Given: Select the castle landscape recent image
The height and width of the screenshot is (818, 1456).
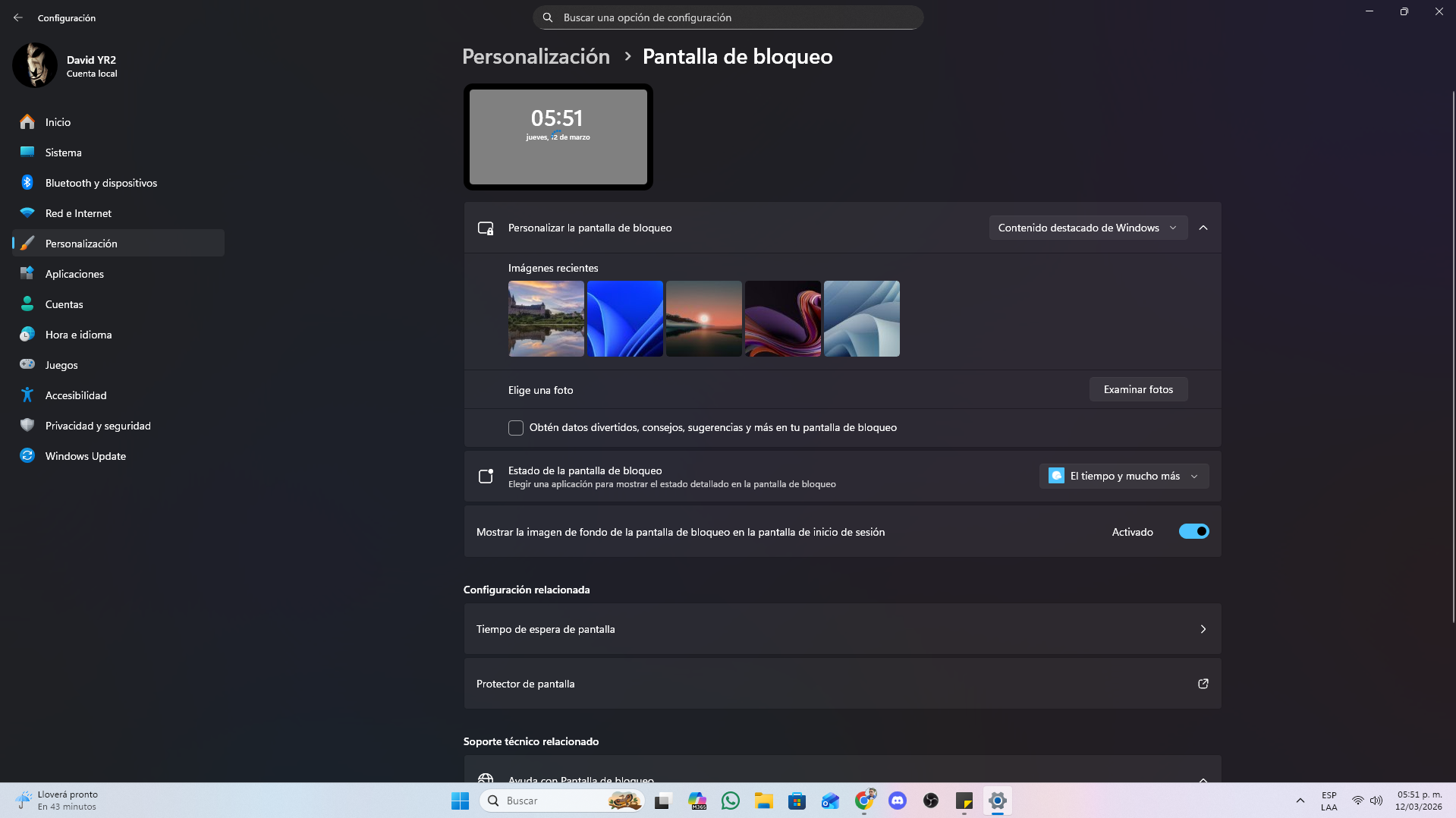Looking at the screenshot, I should pos(546,319).
